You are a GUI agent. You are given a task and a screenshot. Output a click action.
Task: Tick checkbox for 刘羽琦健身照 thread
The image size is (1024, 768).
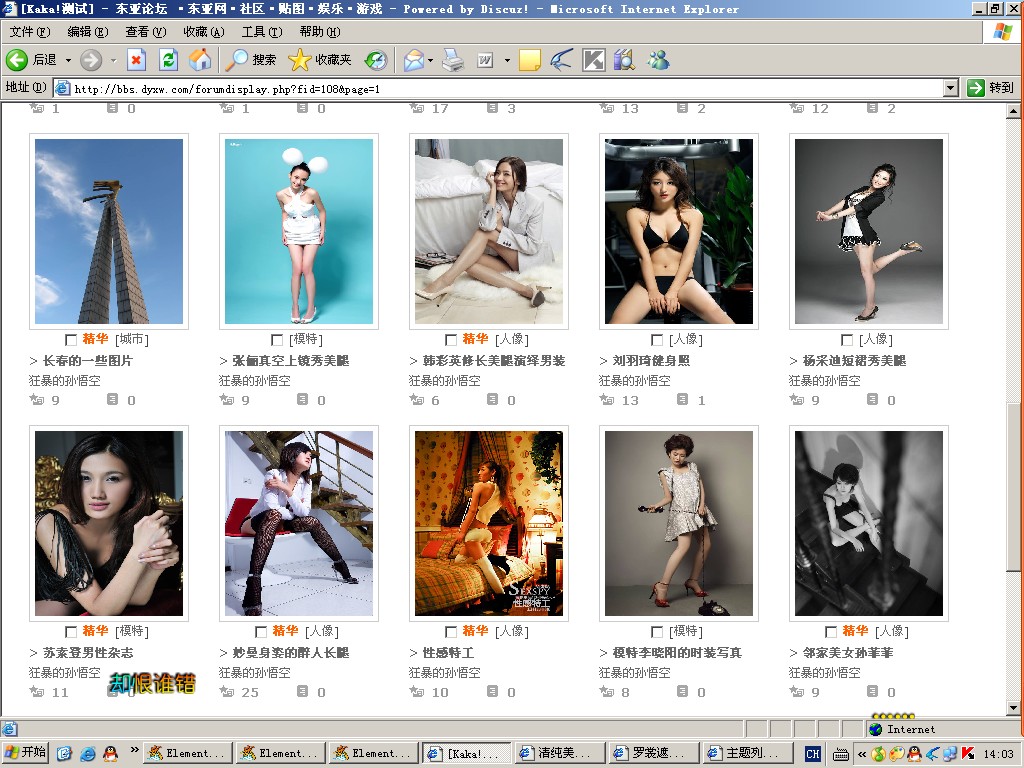tap(657, 340)
